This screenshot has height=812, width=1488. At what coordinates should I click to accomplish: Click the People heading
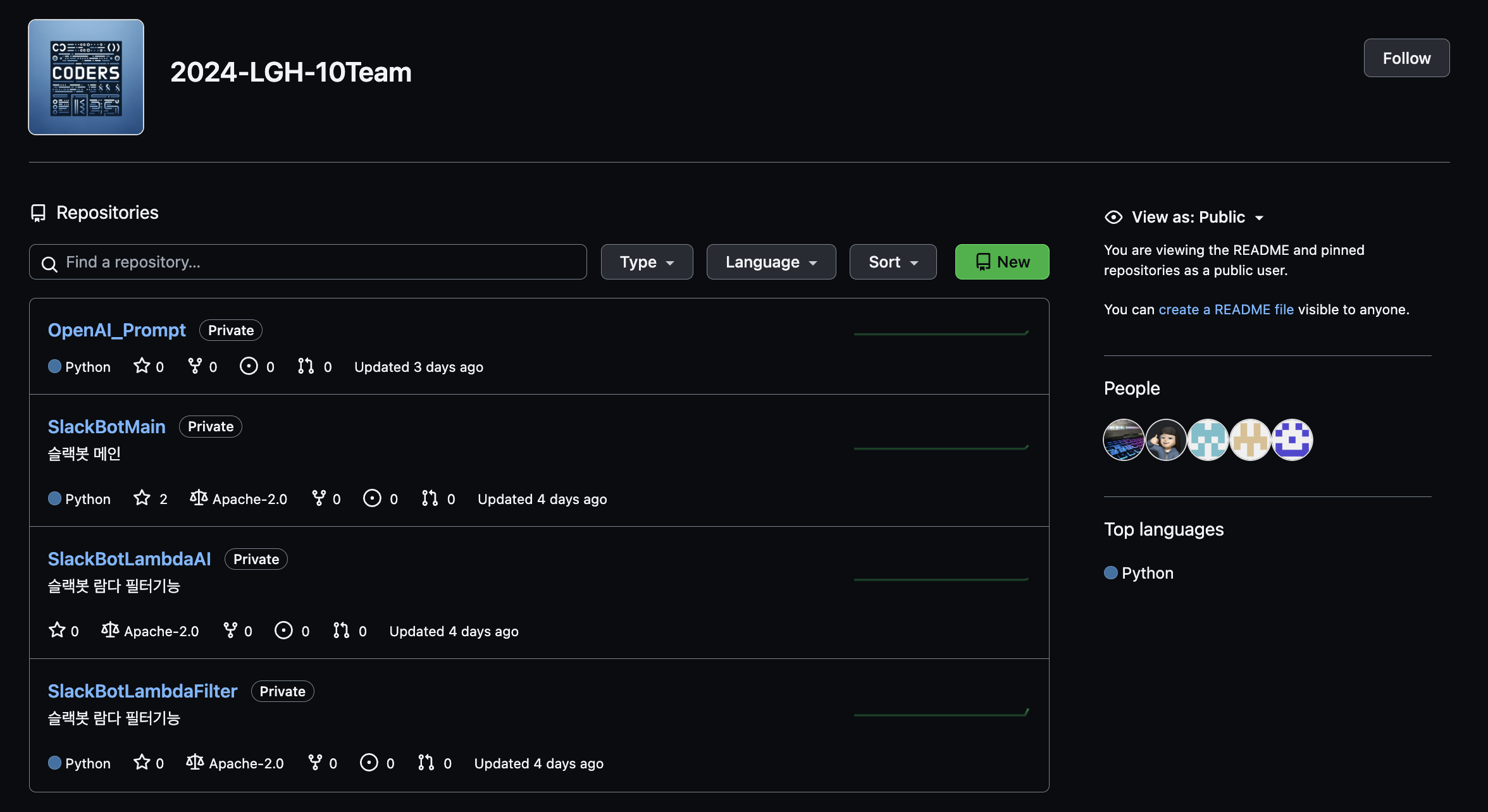(1132, 388)
